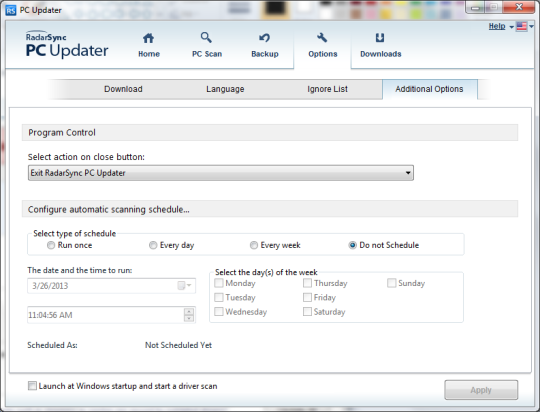Expand the Help menu arrow
This screenshot has width=540, height=412.
511,27
